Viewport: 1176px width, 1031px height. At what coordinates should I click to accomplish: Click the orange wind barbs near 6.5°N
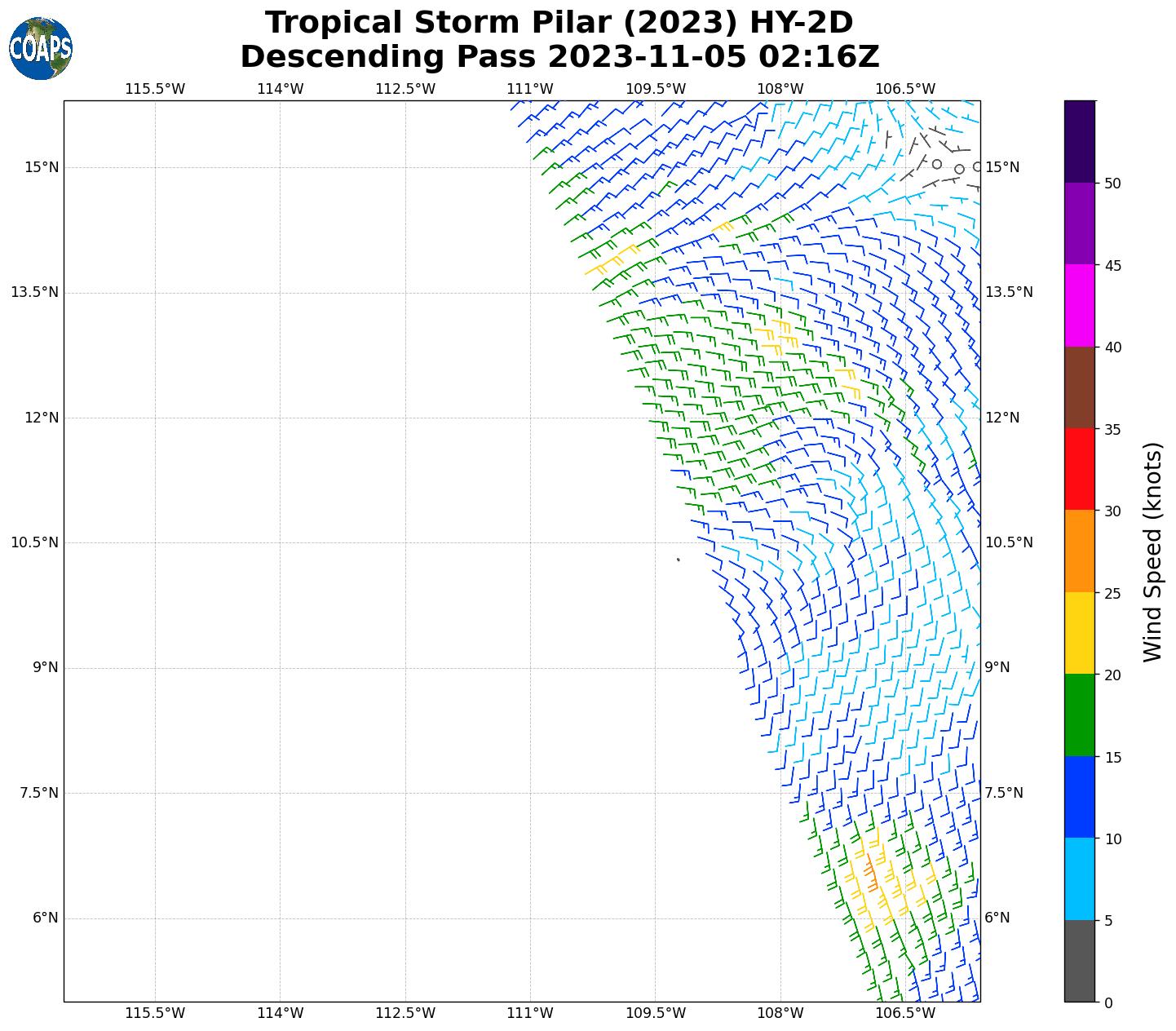point(871,873)
